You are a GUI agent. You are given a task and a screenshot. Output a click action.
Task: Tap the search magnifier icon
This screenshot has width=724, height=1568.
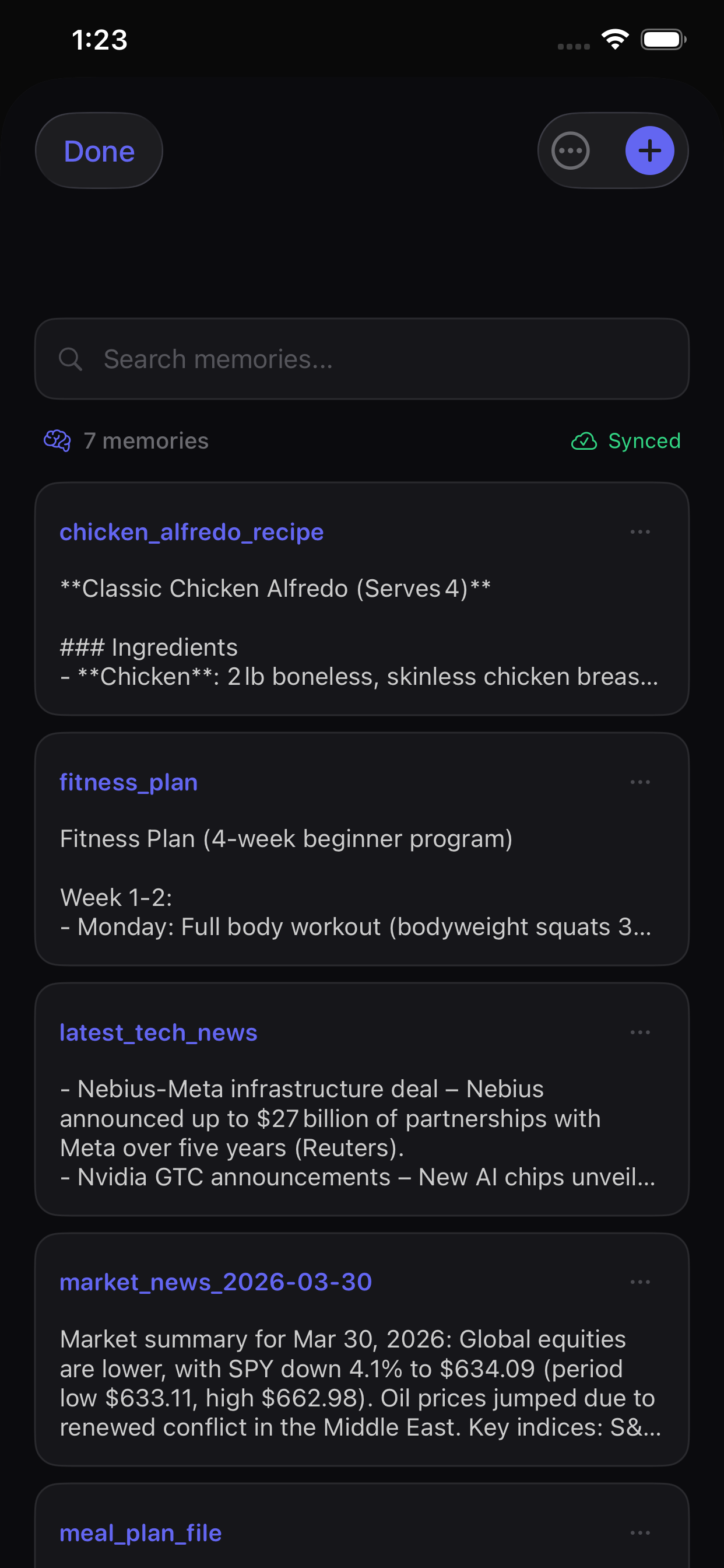(70, 359)
